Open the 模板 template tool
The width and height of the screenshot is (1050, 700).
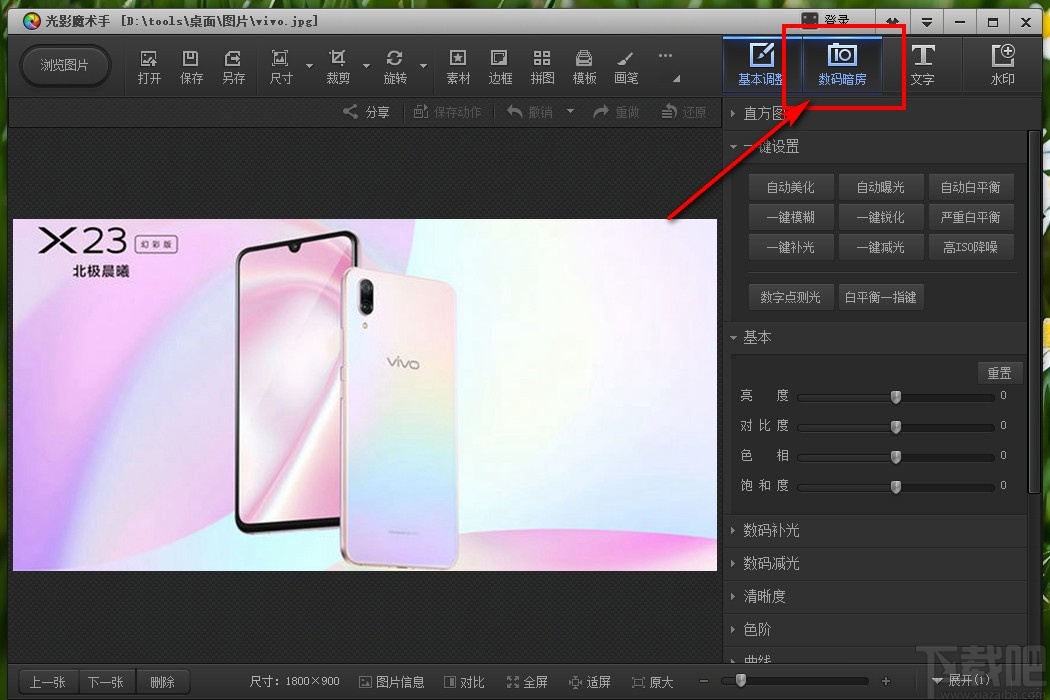(x=584, y=67)
